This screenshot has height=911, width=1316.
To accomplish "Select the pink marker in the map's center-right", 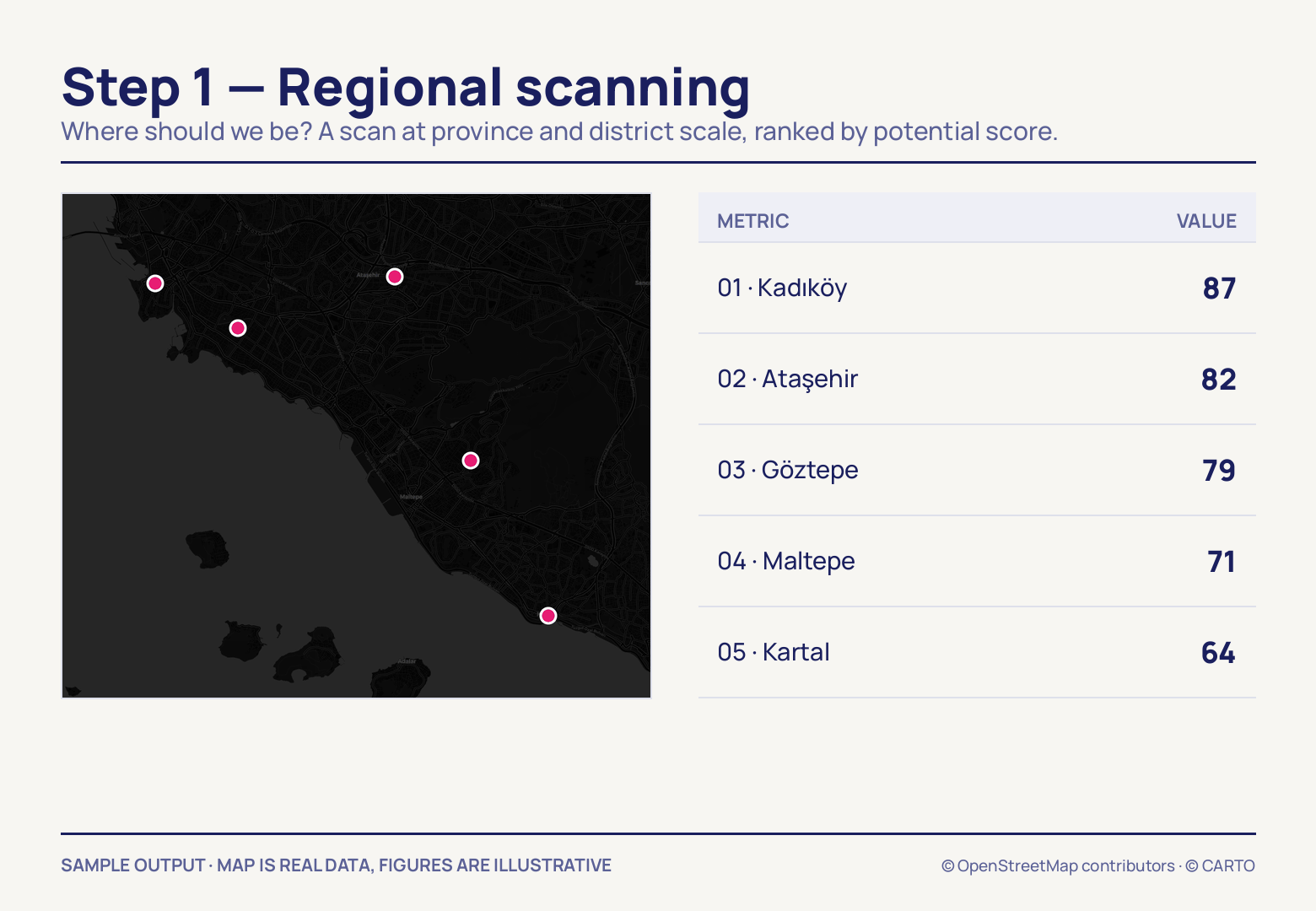I will tap(471, 461).
